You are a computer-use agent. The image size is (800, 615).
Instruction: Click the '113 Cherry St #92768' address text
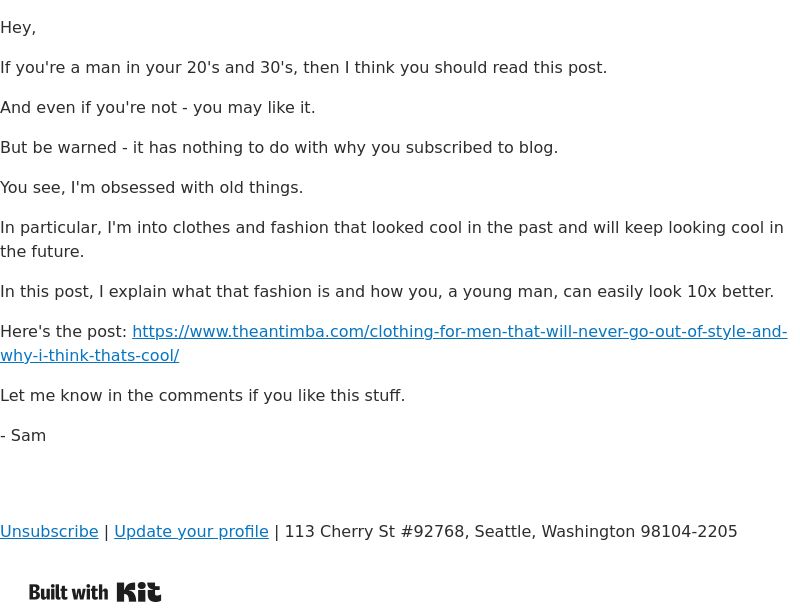tap(376, 532)
